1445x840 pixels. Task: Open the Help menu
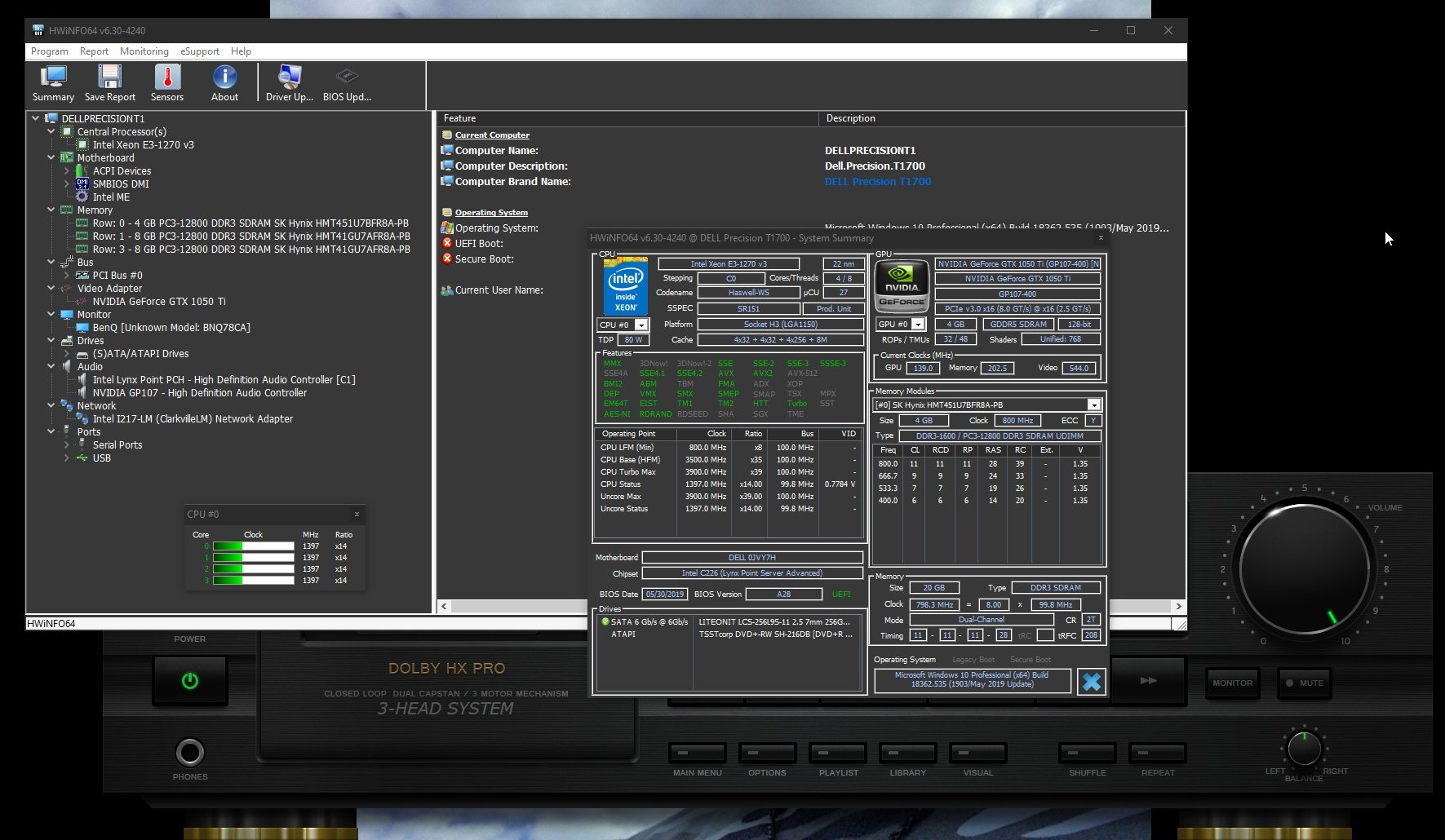tap(241, 51)
